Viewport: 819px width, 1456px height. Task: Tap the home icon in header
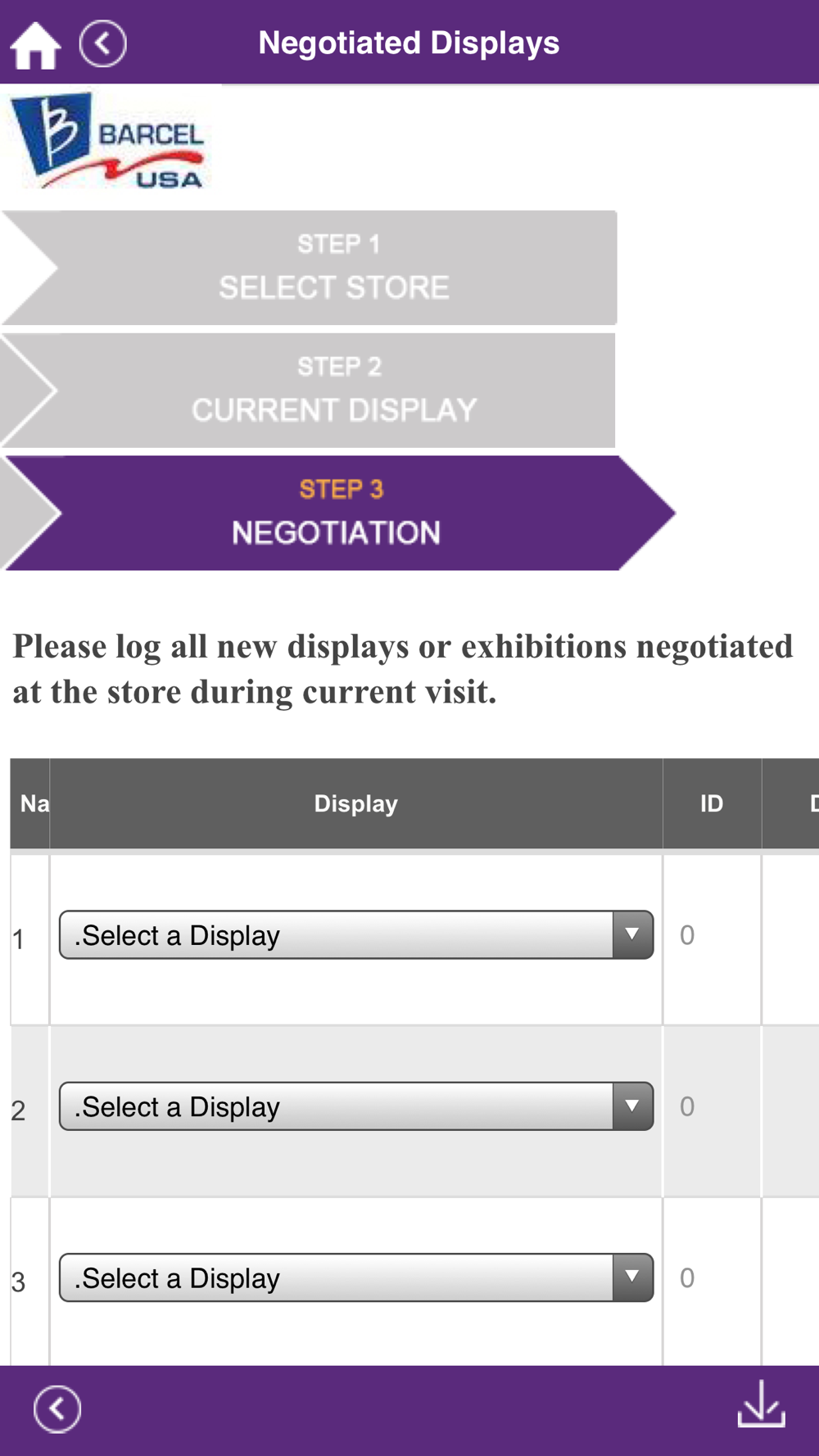point(35,46)
